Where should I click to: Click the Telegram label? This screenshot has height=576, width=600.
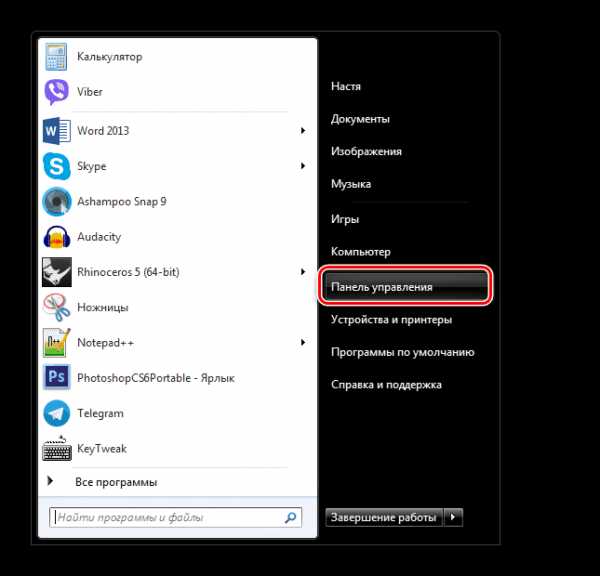pos(100,413)
